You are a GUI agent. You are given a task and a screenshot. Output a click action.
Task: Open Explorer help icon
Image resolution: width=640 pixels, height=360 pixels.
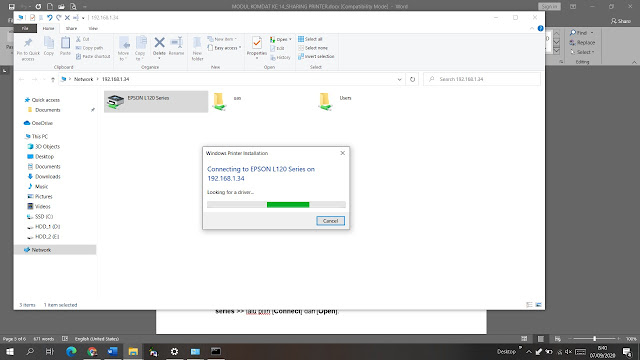540,29
